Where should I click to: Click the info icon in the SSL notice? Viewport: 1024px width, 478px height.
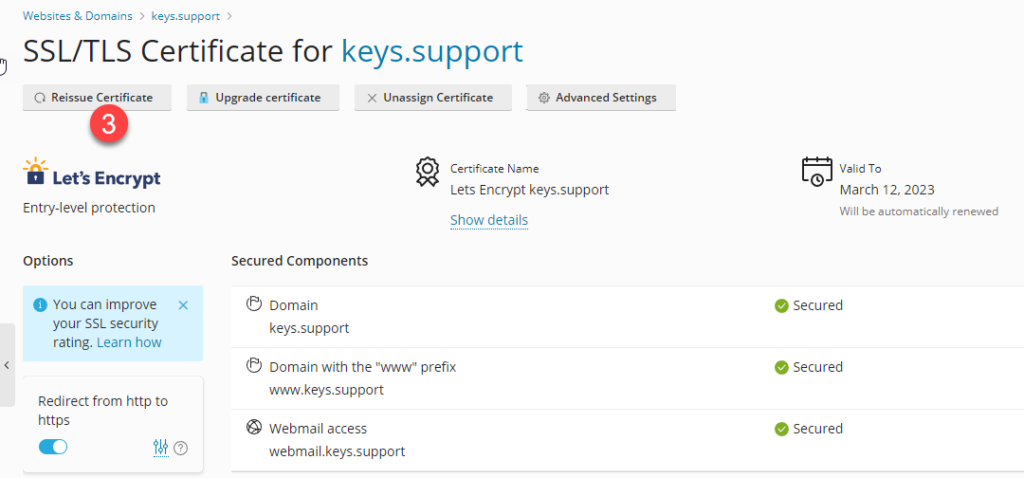[x=40, y=305]
